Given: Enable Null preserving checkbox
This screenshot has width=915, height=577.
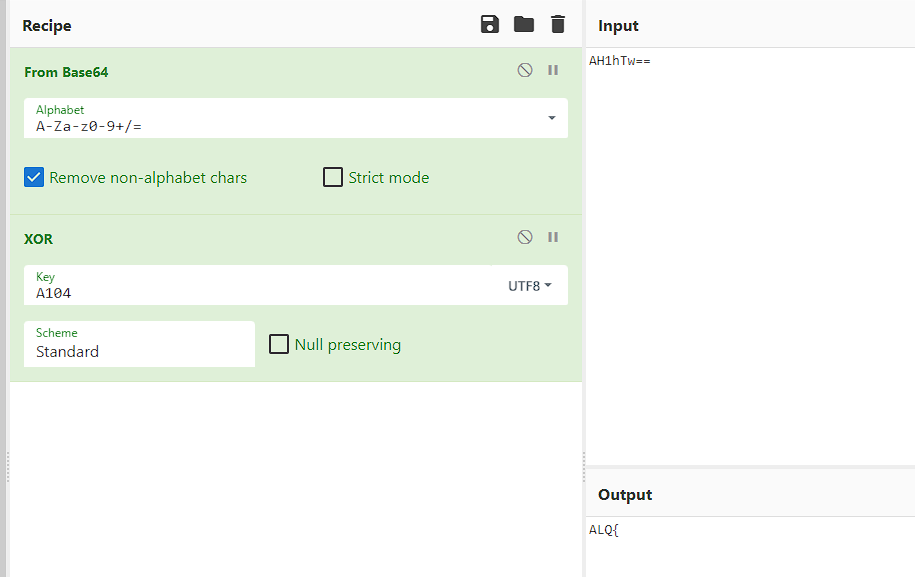Looking at the screenshot, I should 279,345.
